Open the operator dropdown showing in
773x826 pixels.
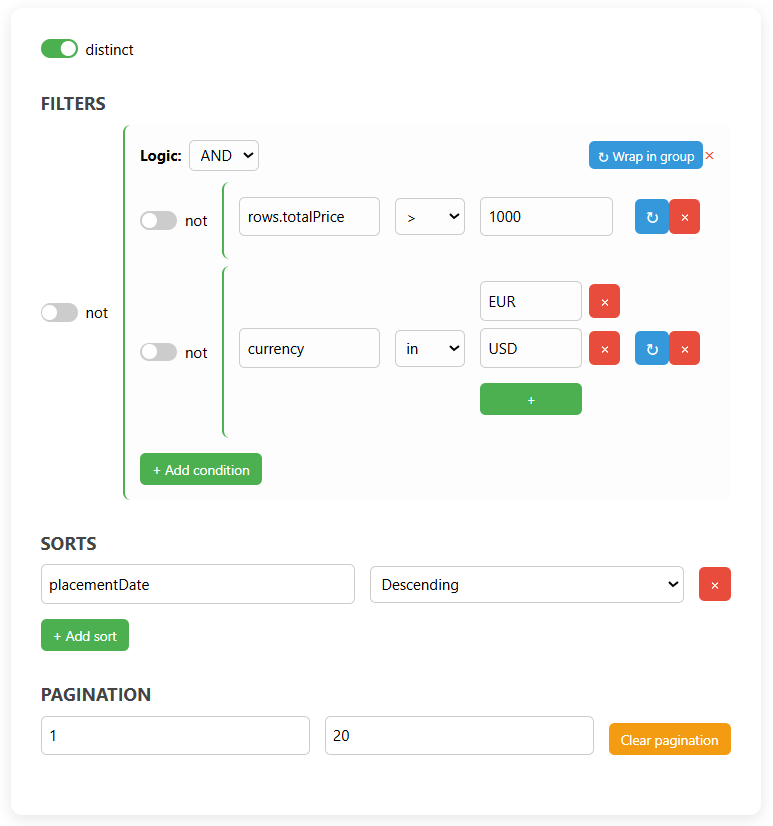click(x=429, y=348)
